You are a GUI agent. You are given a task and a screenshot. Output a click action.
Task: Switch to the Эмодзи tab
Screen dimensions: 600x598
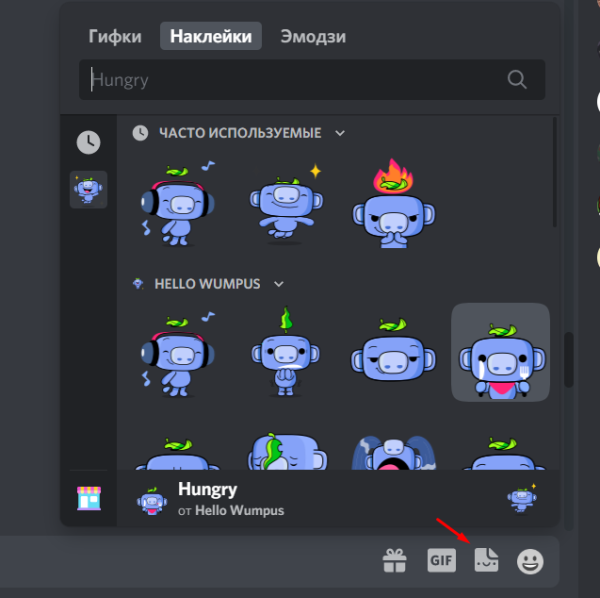312,37
